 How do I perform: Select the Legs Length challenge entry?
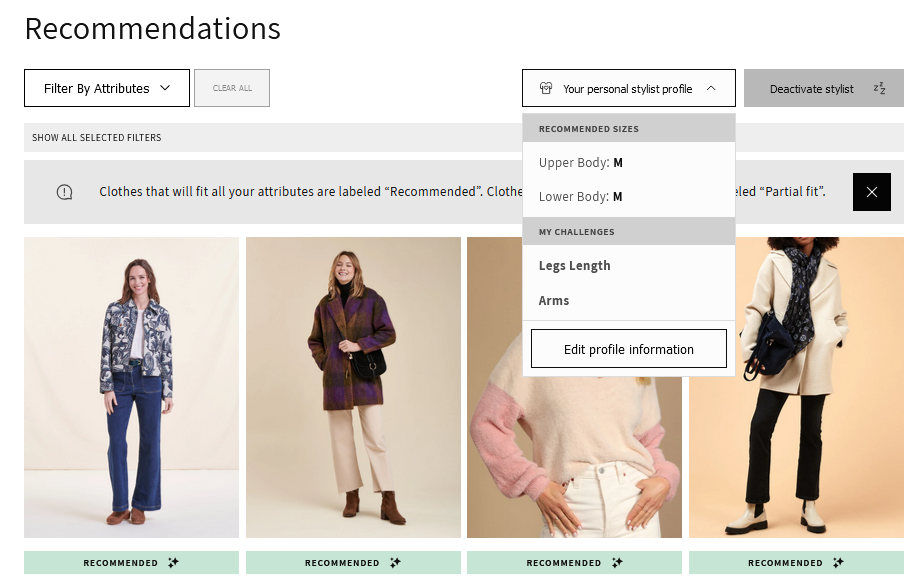tap(576, 265)
